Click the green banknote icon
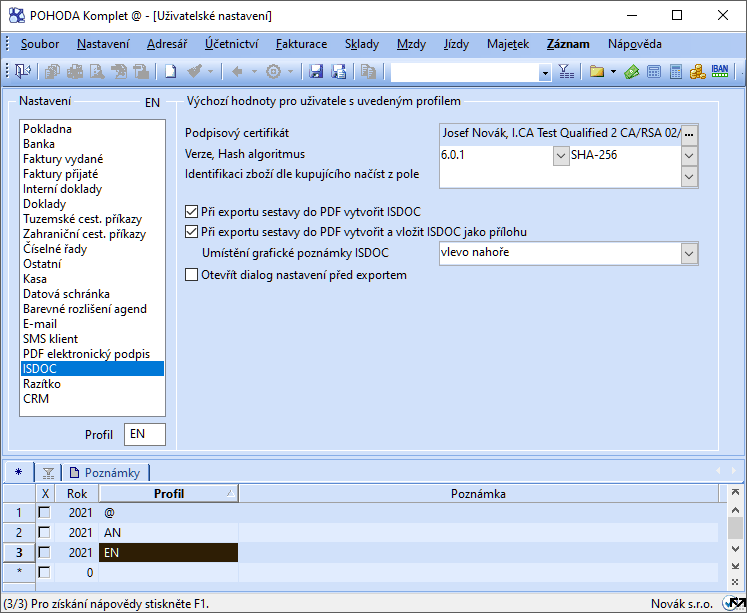The image size is (747, 613). click(x=632, y=71)
